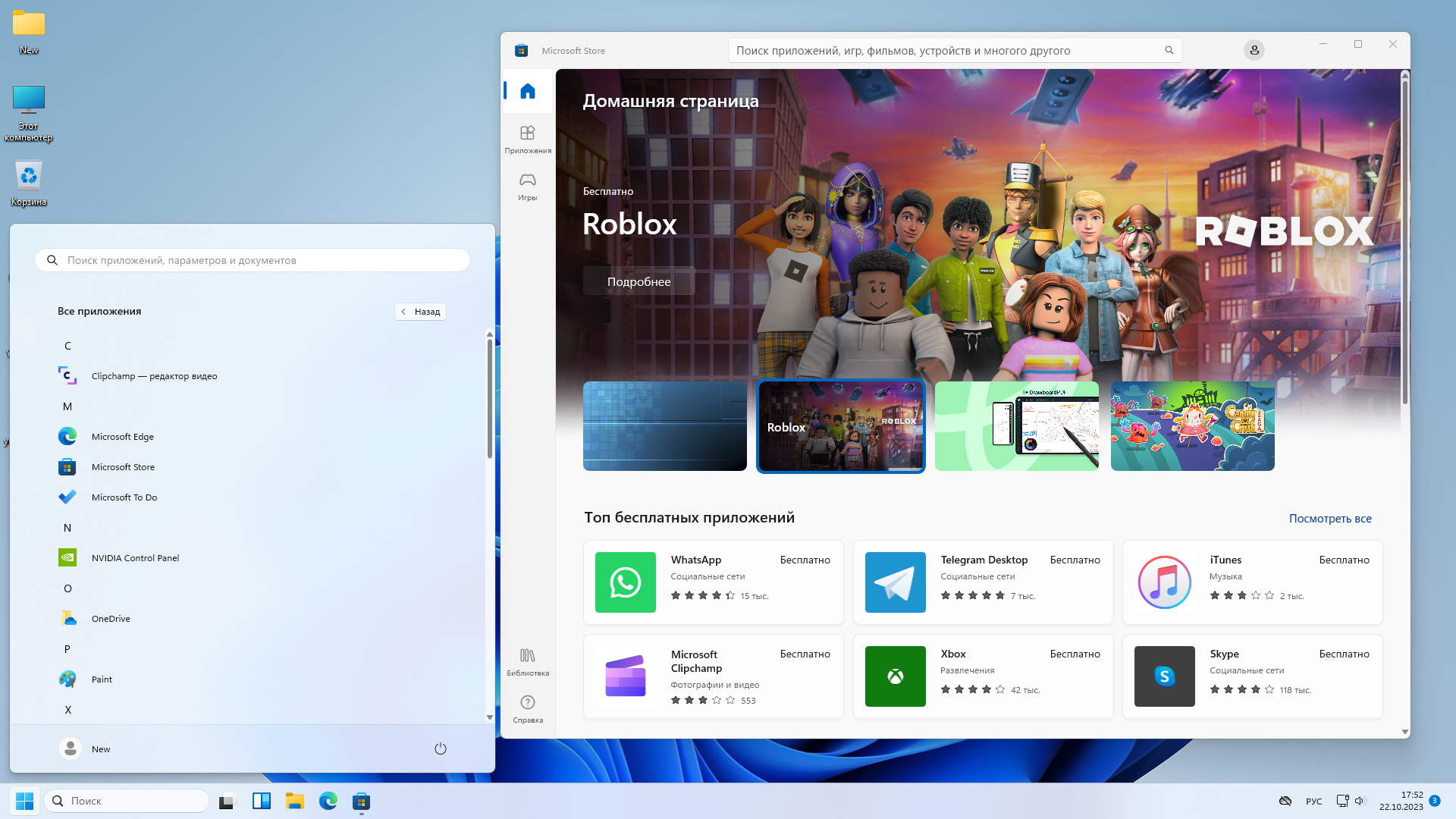
Task: Open the Library in Store sidebar
Action: pos(528,661)
